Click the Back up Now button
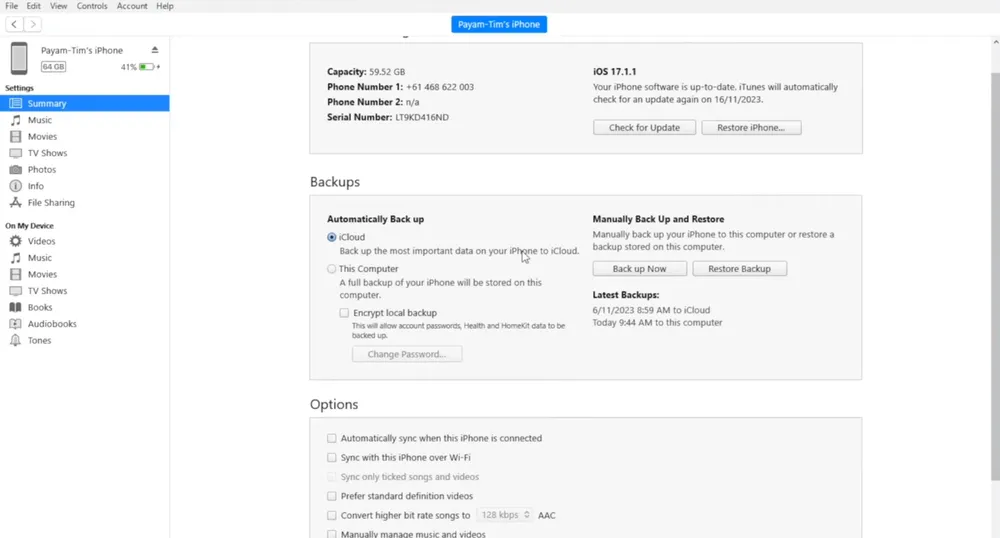 click(640, 269)
